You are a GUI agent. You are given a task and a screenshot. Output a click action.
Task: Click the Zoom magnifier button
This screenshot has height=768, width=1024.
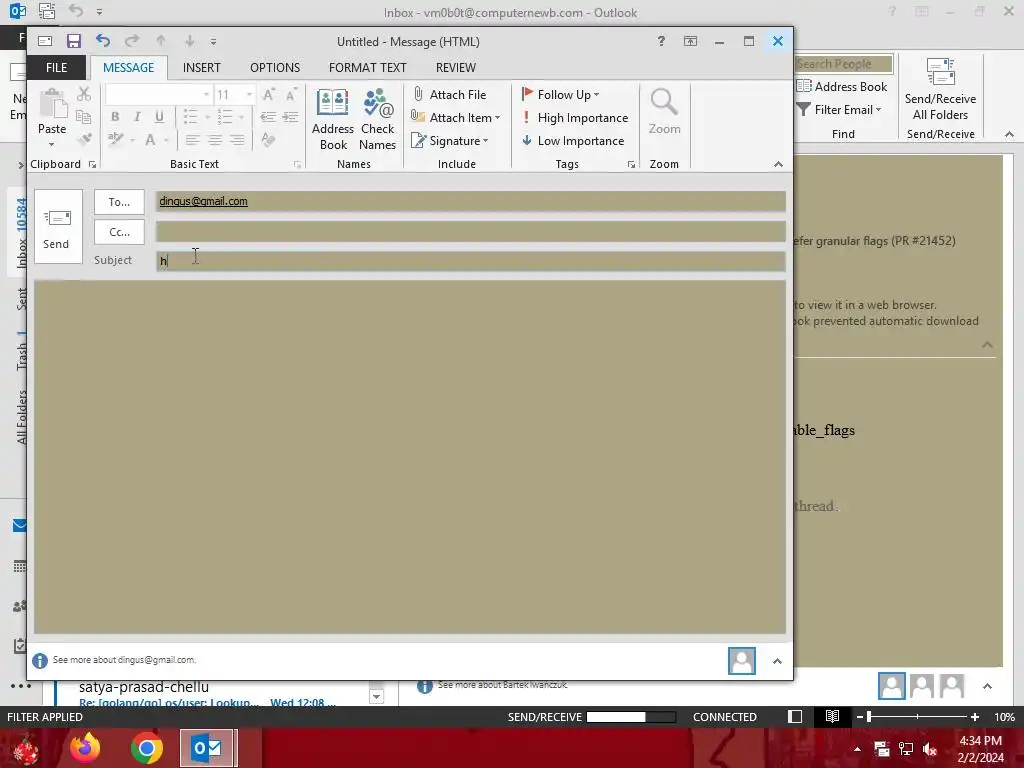click(664, 112)
